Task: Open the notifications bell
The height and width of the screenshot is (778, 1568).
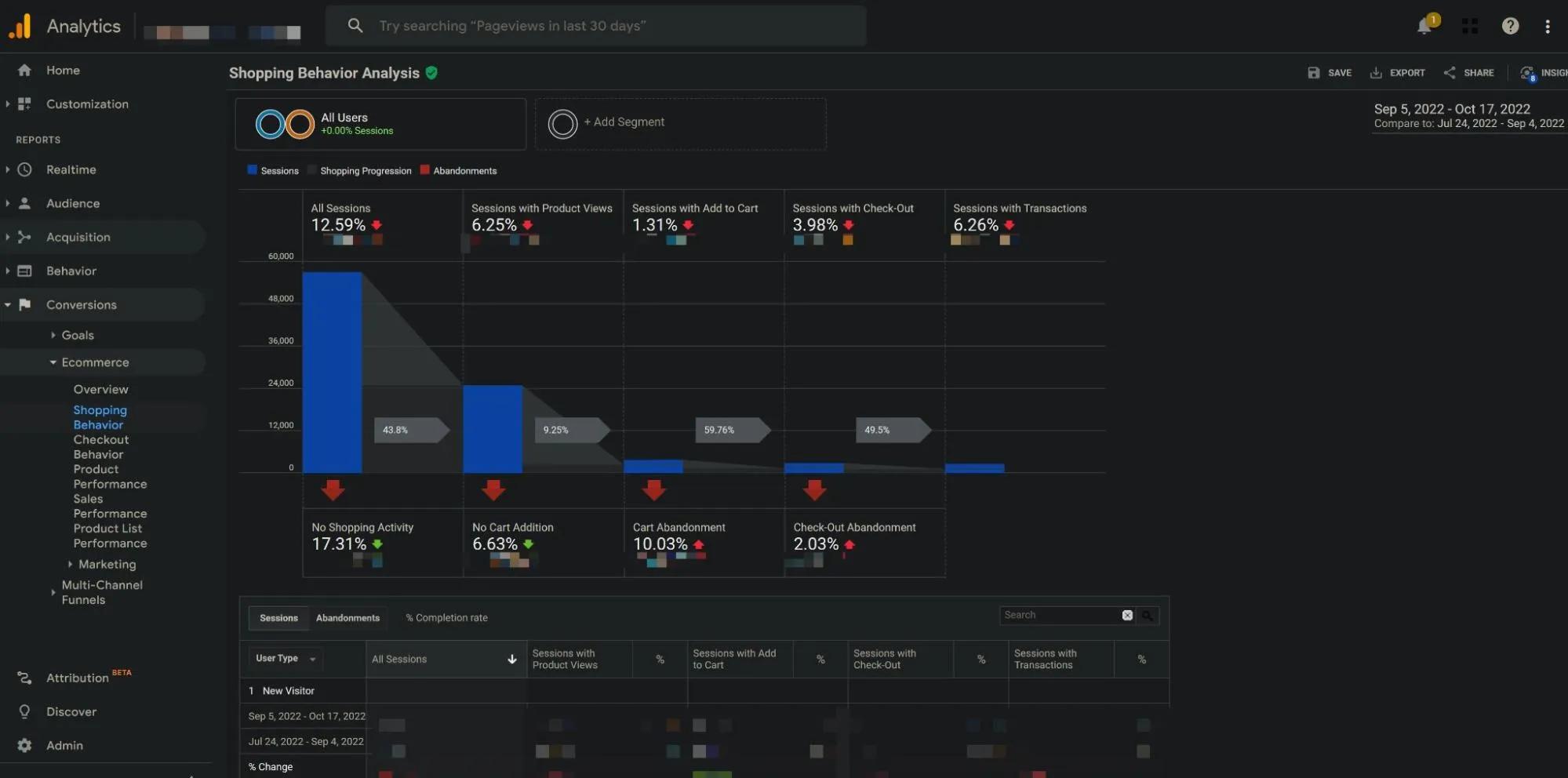Action: (1424, 26)
